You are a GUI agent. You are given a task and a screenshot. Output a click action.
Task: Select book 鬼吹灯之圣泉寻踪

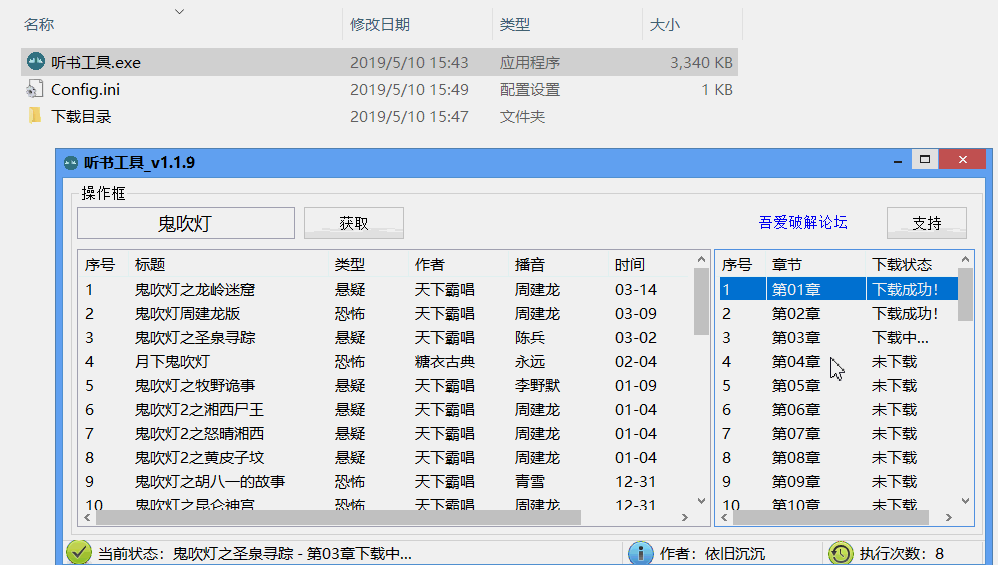[x=195, y=338]
